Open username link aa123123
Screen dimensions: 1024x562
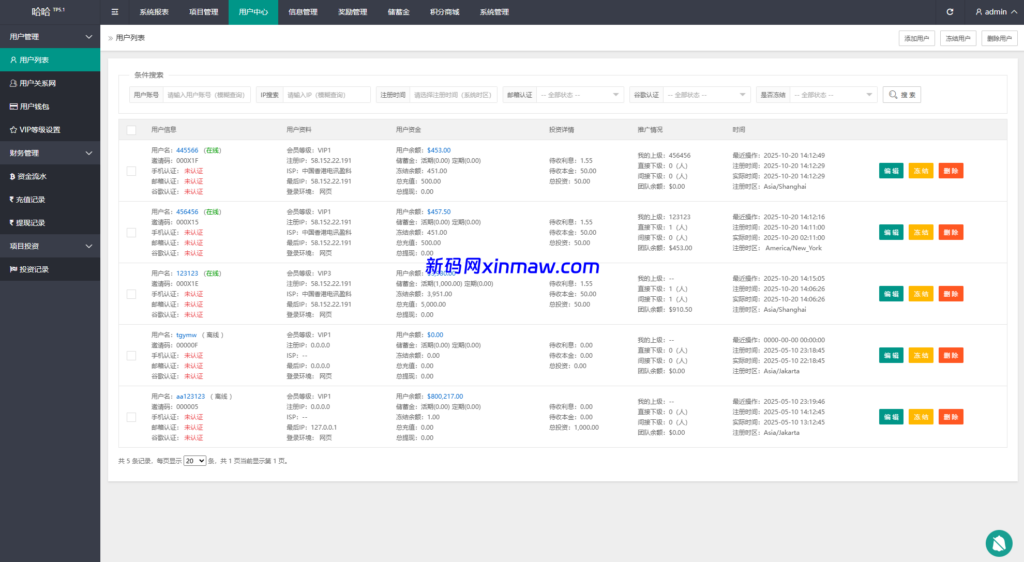pyautogui.click(x=190, y=396)
